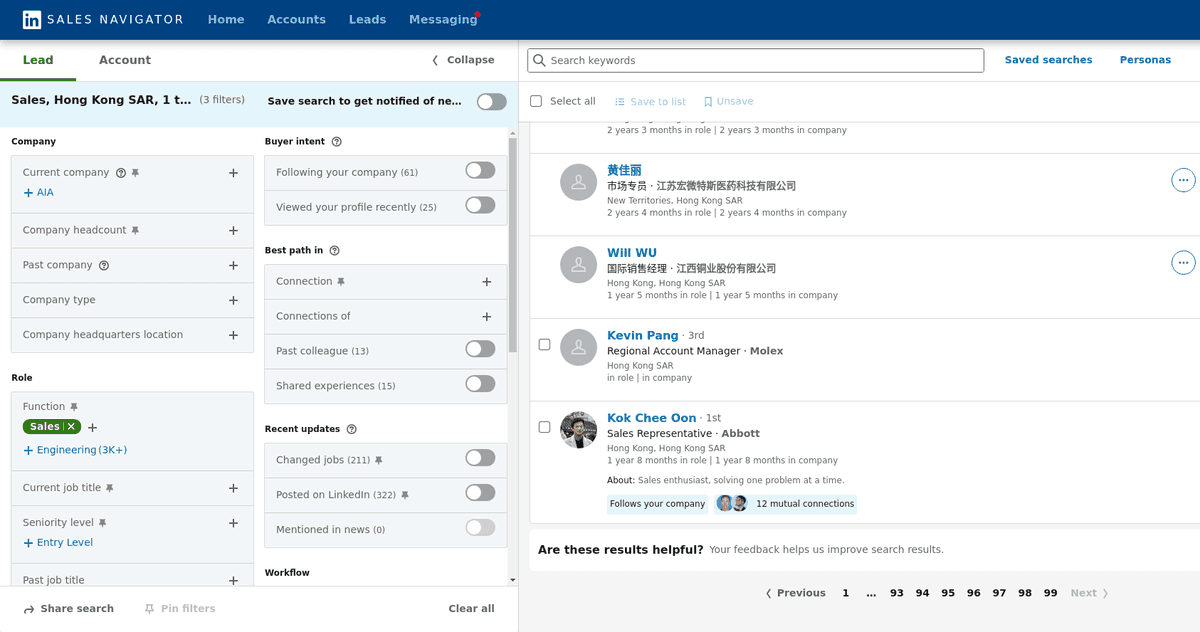
Task: Open the Accounts menu item
Action: [297, 20]
